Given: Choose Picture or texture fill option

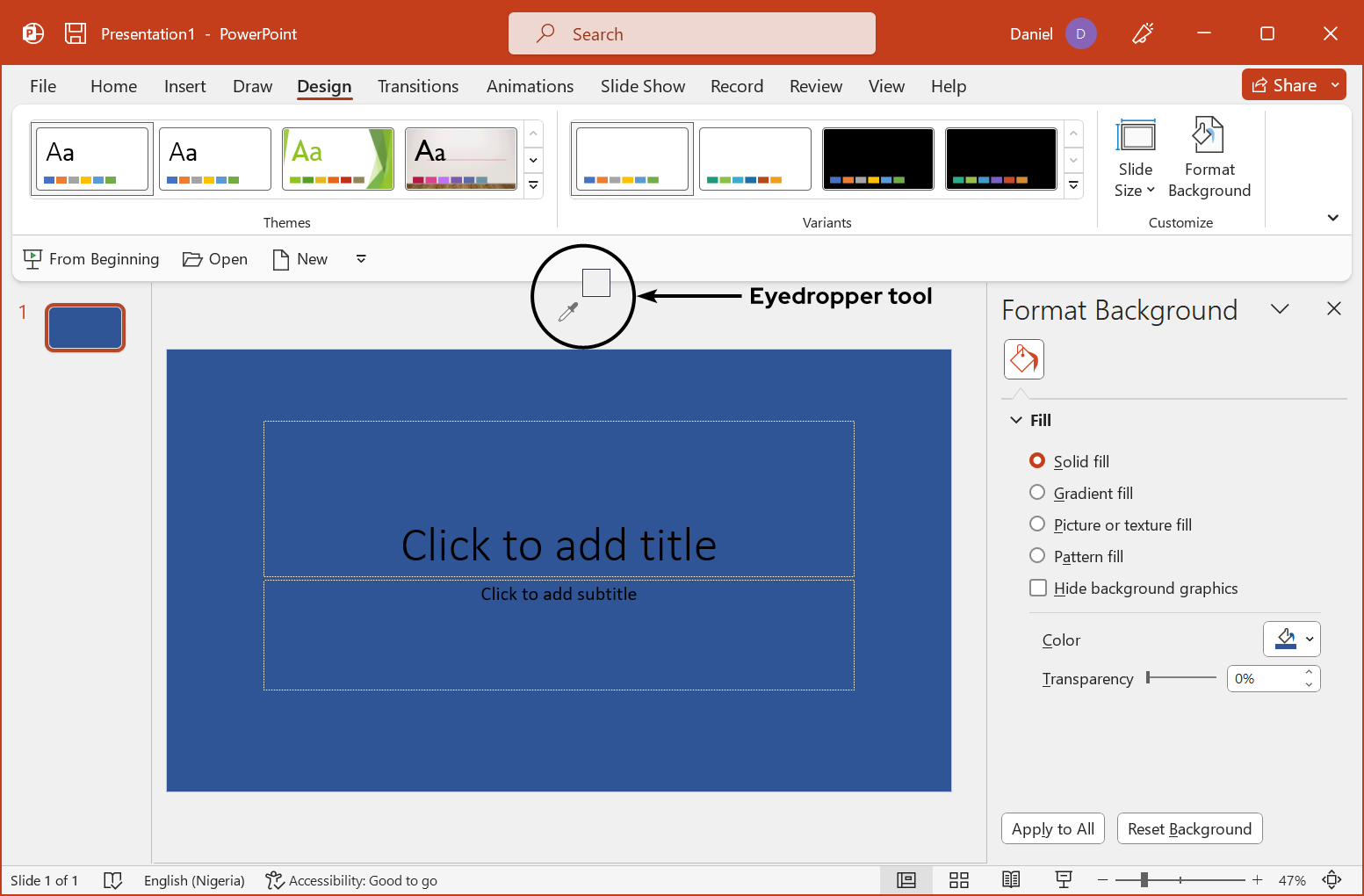Looking at the screenshot, I should coord(1037,524).
